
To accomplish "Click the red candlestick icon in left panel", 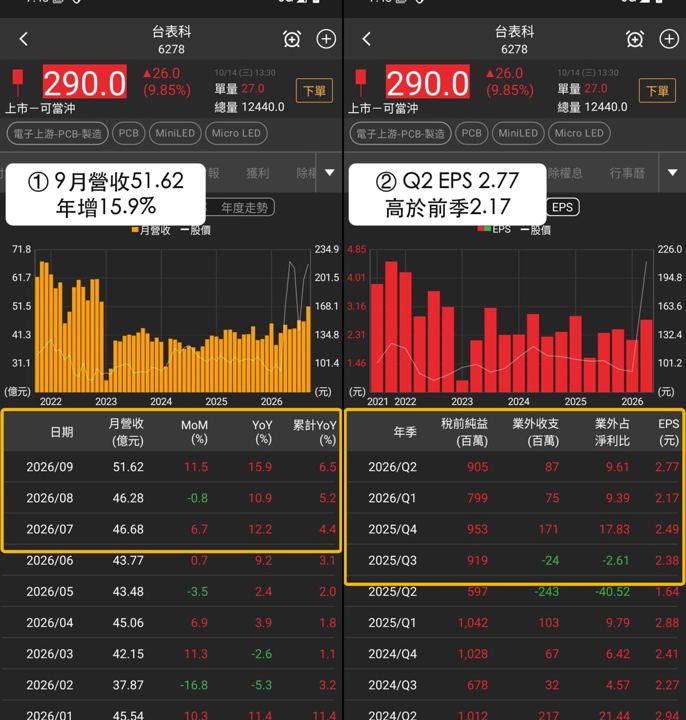I will (x=17, y=82).
